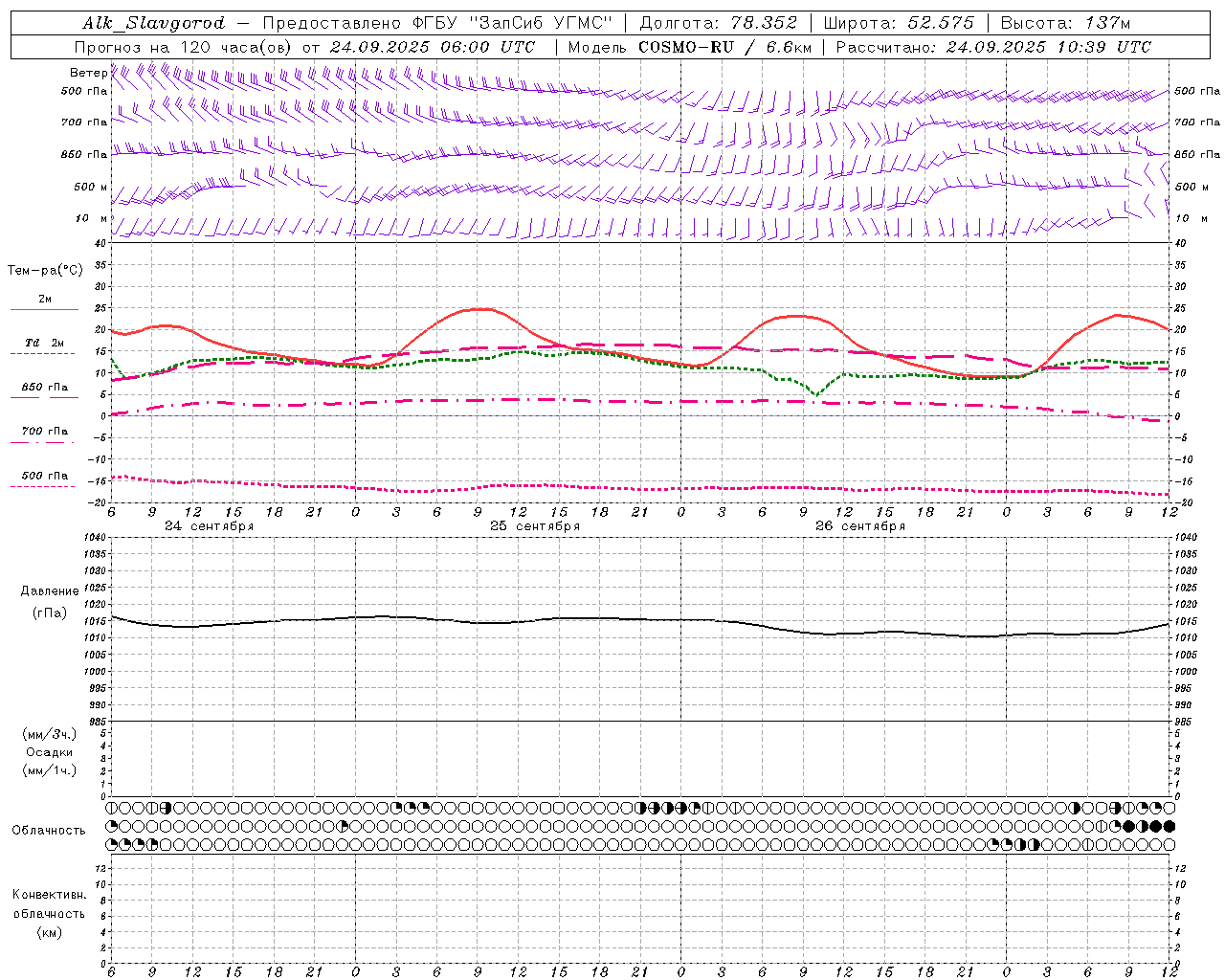The height and width of the screenshot is (980, 1225).
Task: Click the Давление pressure chart title
Action: coord(50,591)
